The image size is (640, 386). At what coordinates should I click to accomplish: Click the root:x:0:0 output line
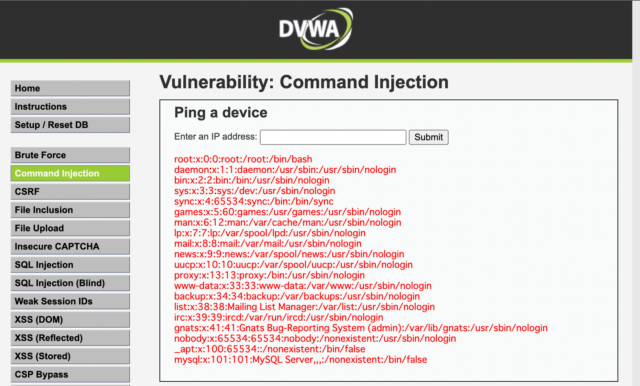pyautogui.click(x=243, y=159)
